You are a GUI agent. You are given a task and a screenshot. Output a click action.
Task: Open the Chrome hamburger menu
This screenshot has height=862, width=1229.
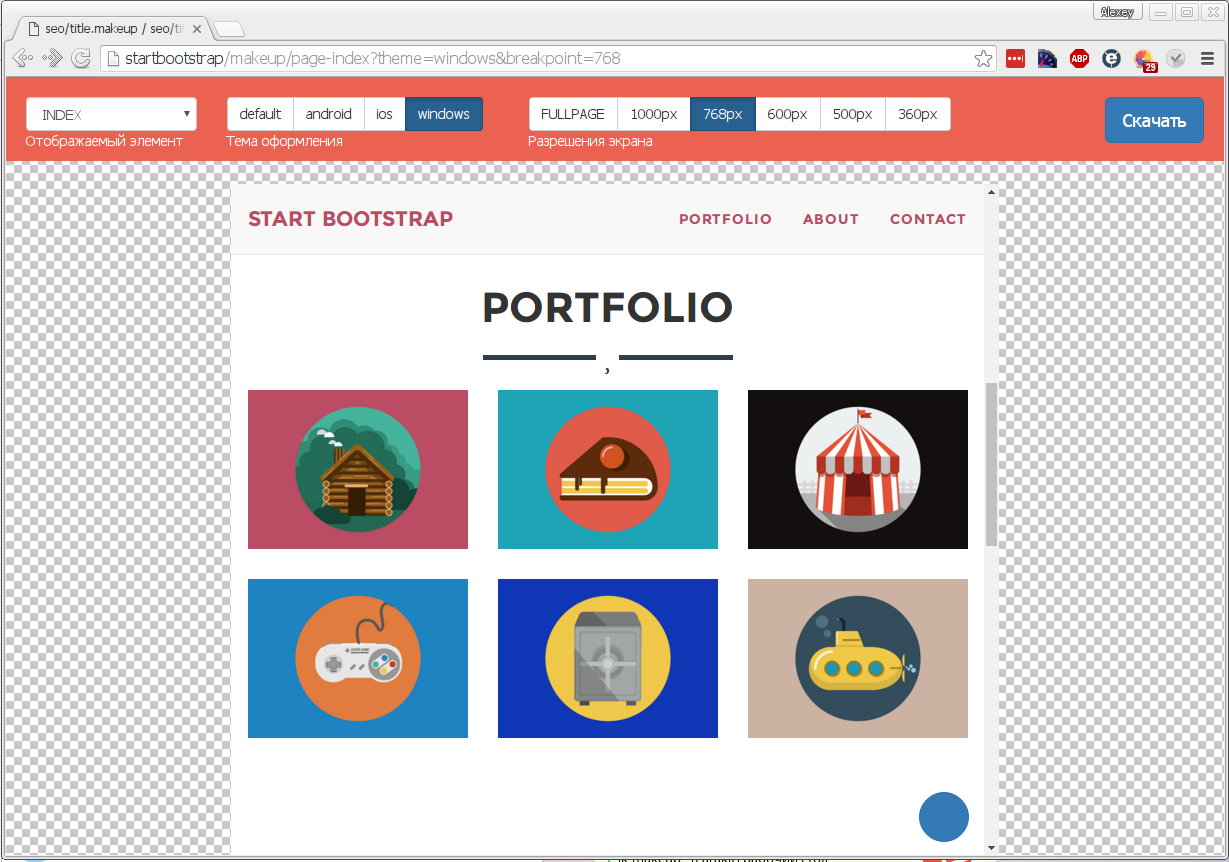coord(1208,59)
